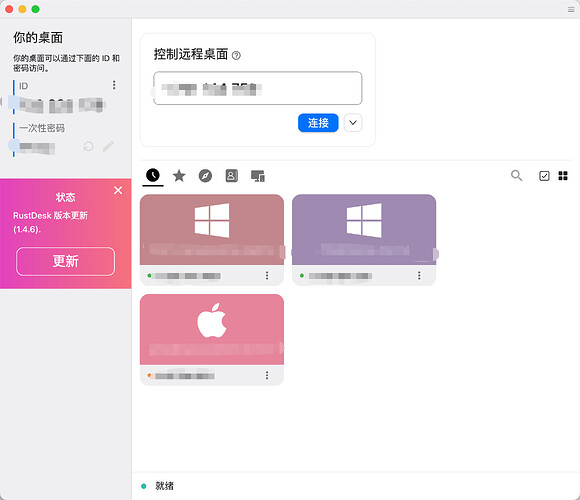Switch to the favorites star tab
The height and width of the screenshot is (500, 580).
point(179,176)
